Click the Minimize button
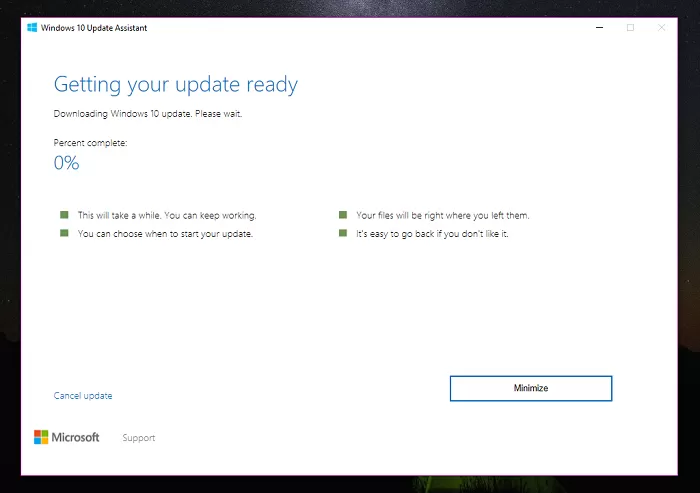 tap(531, 388)
